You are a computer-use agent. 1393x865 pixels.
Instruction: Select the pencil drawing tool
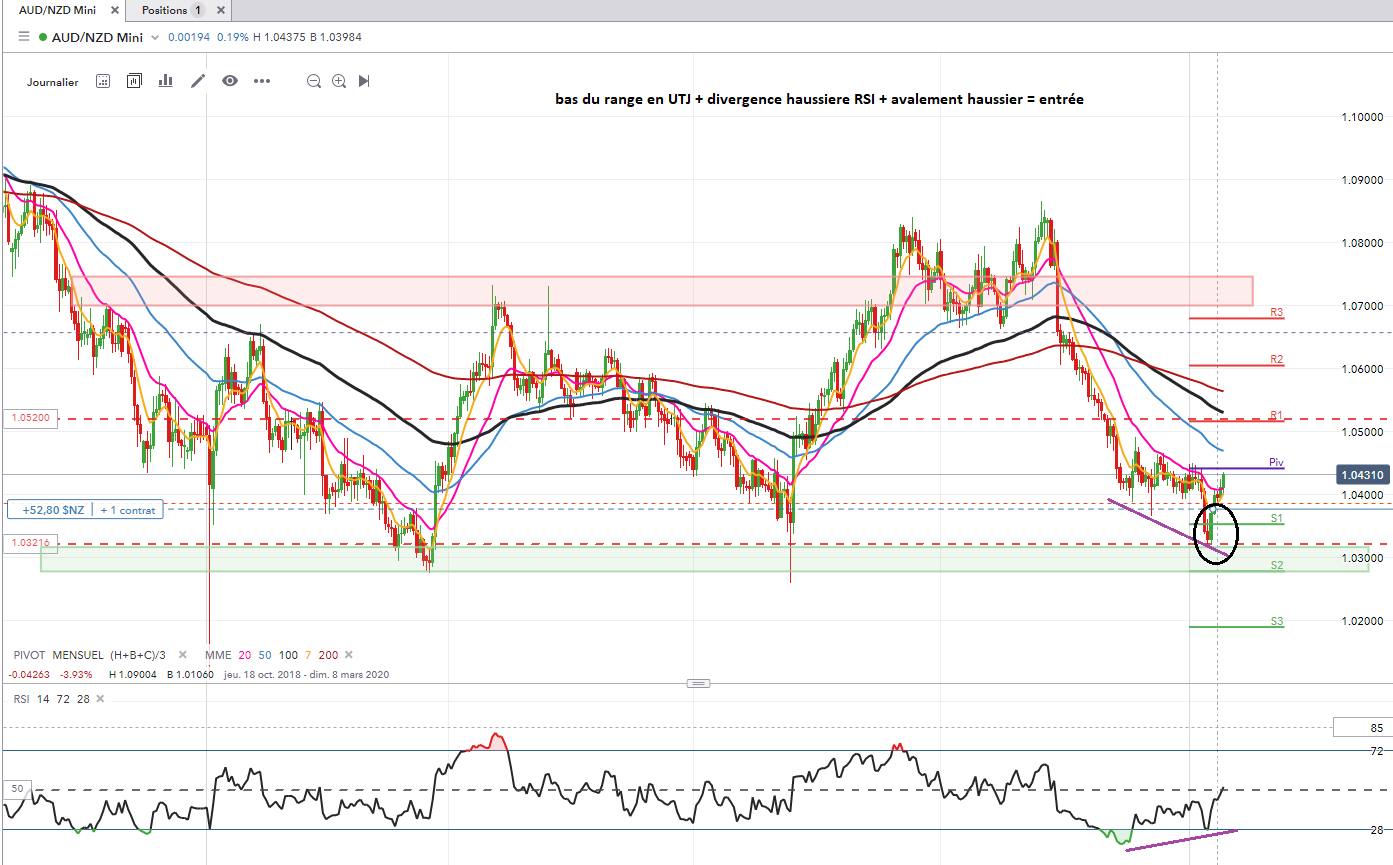tap(198, 81)
